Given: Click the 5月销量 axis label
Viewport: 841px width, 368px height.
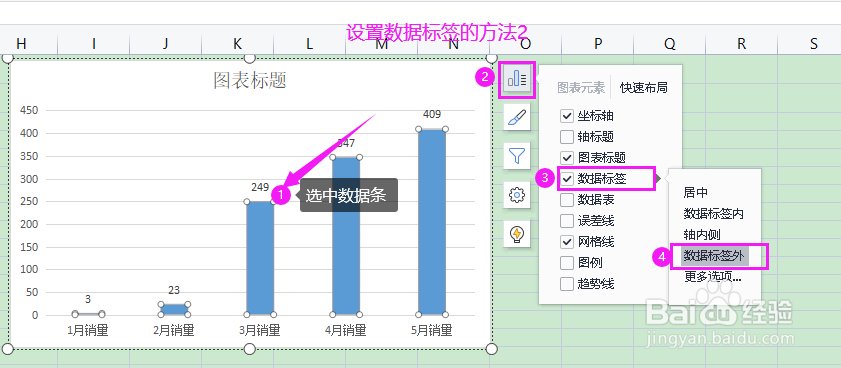Looking at the screenshot, I should pyautogui.click(x=432, y=330).
